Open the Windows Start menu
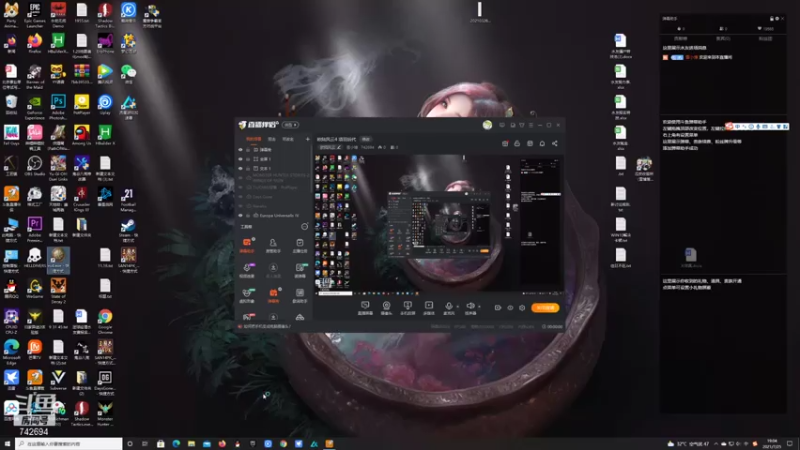 coord(7,444)
